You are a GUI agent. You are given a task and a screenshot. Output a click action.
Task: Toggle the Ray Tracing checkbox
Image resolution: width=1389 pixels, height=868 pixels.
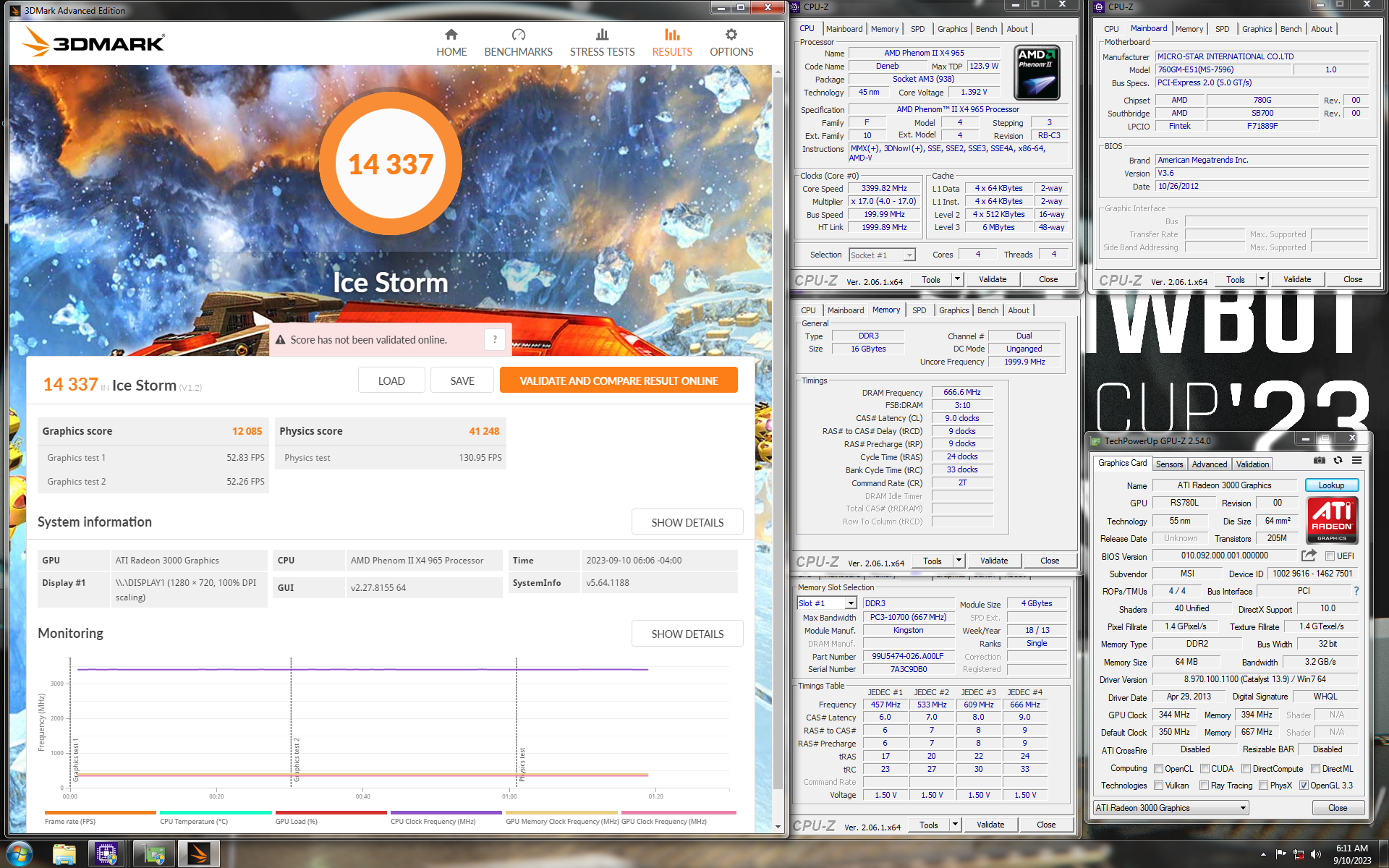click(1204, 785)
